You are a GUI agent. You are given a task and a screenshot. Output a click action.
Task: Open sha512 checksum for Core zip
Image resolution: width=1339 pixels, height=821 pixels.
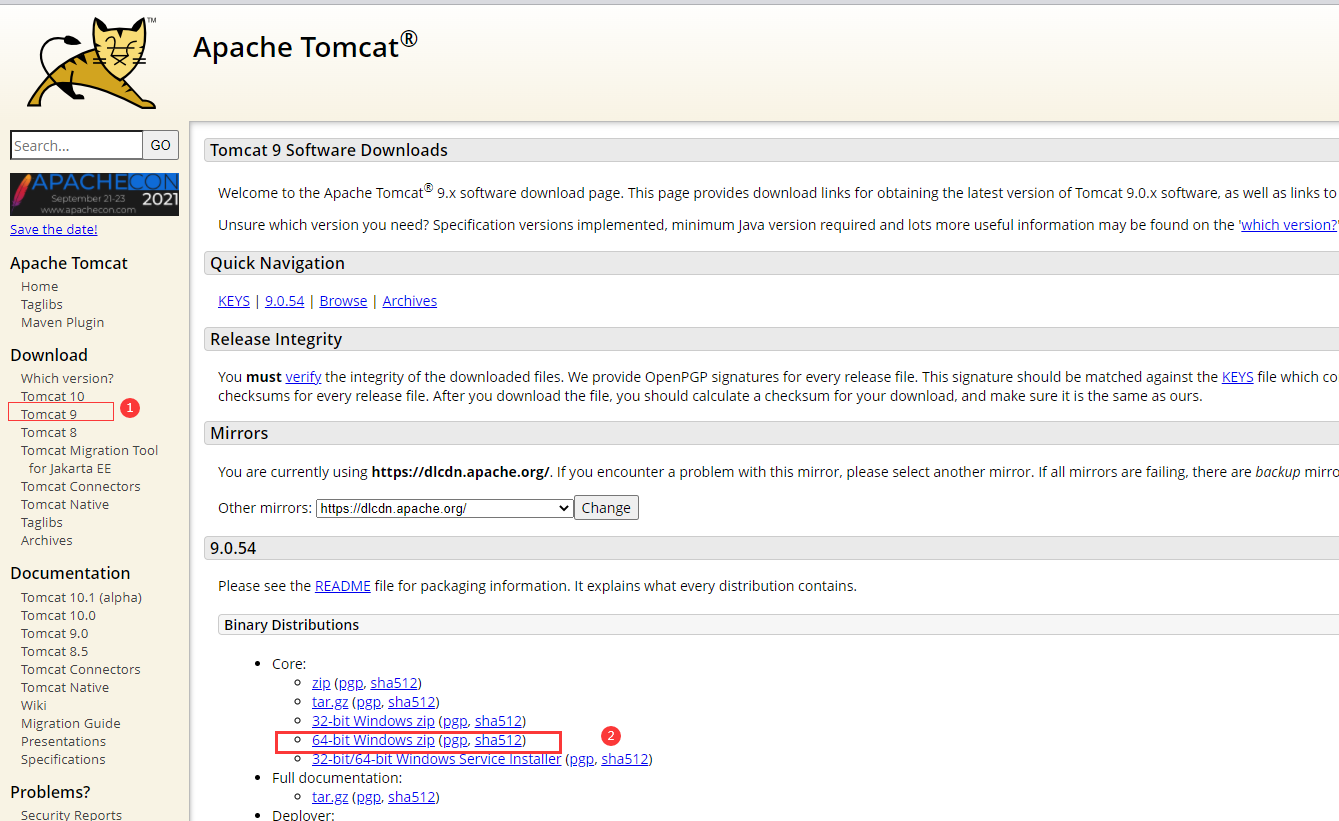point(395,683)
